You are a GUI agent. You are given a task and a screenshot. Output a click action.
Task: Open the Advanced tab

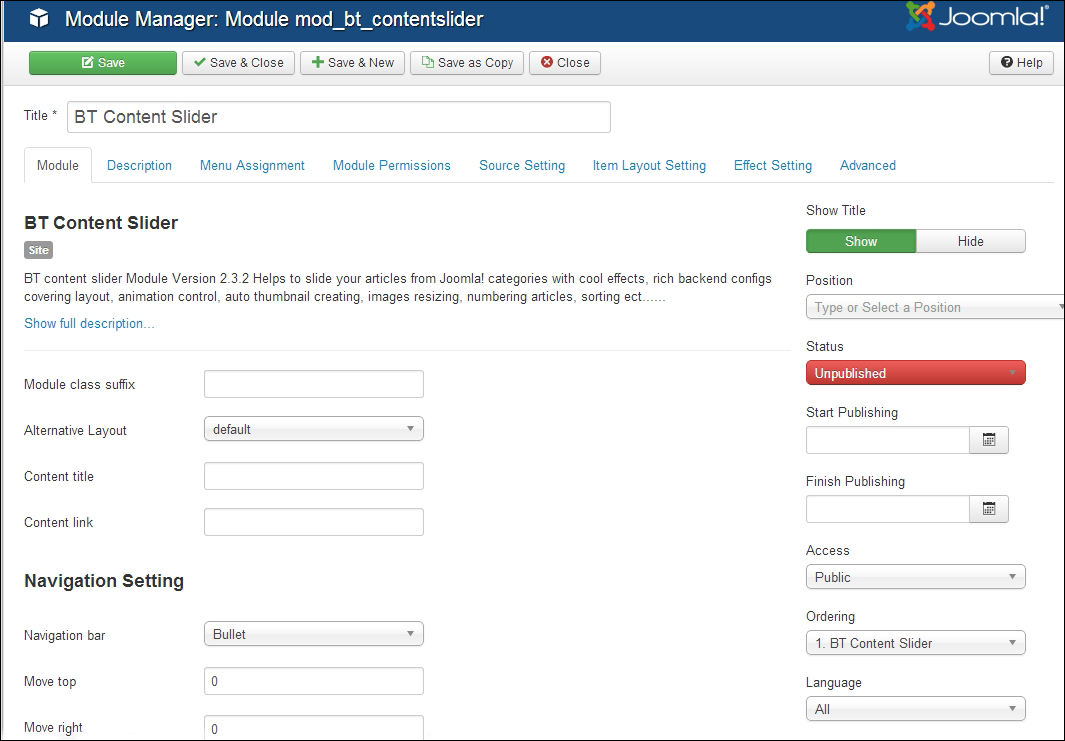867,165
